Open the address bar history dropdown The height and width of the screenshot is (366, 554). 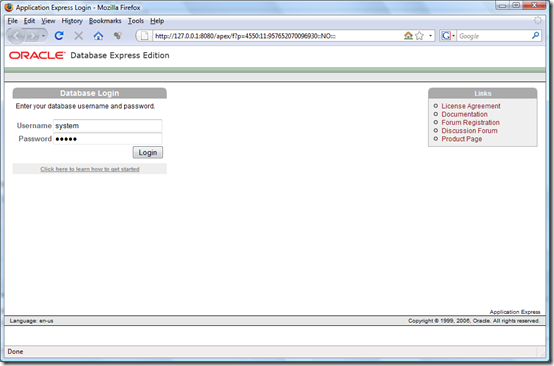click(430, 36)
